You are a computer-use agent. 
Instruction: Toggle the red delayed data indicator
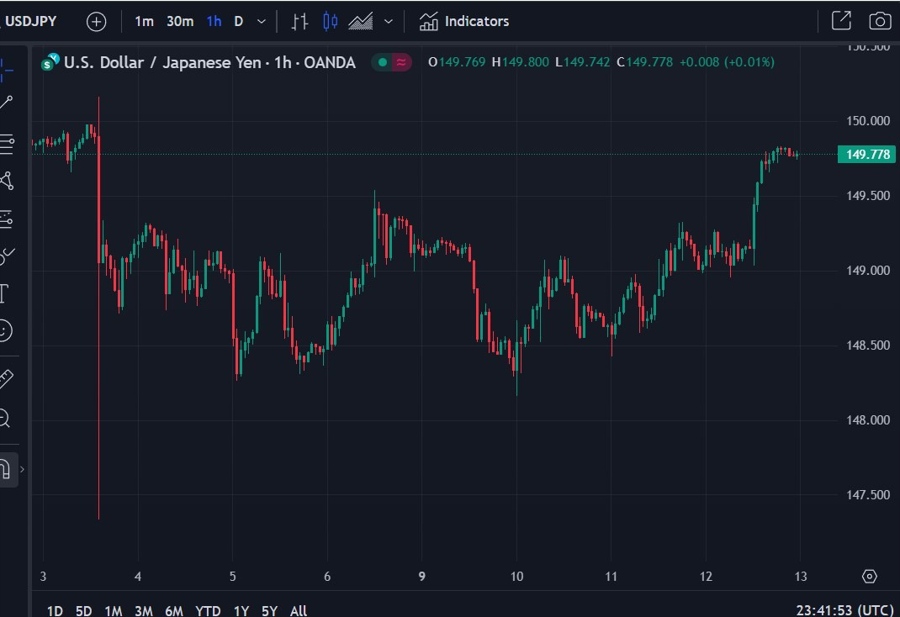point(401,62)
